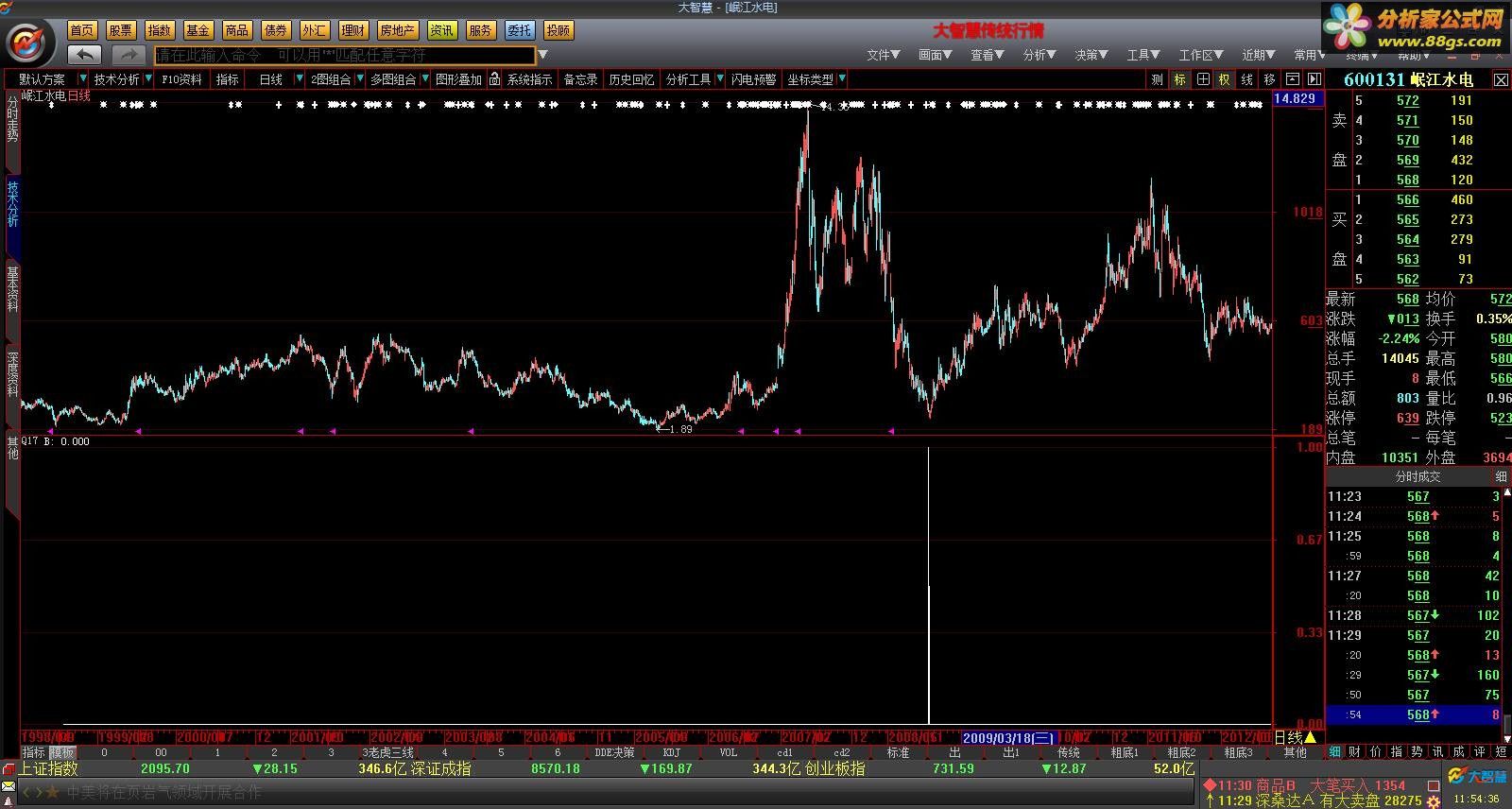Click the star icon in news ticker
Viewport: 1512px width, 809px height.
53,792
